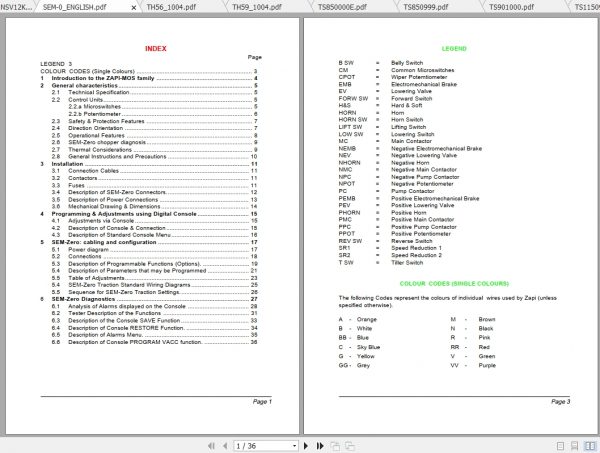This screenshot has width=600, height=453.
Task: Click legend entry Positive Potentiometer
Action: click(x=421, y=234)
